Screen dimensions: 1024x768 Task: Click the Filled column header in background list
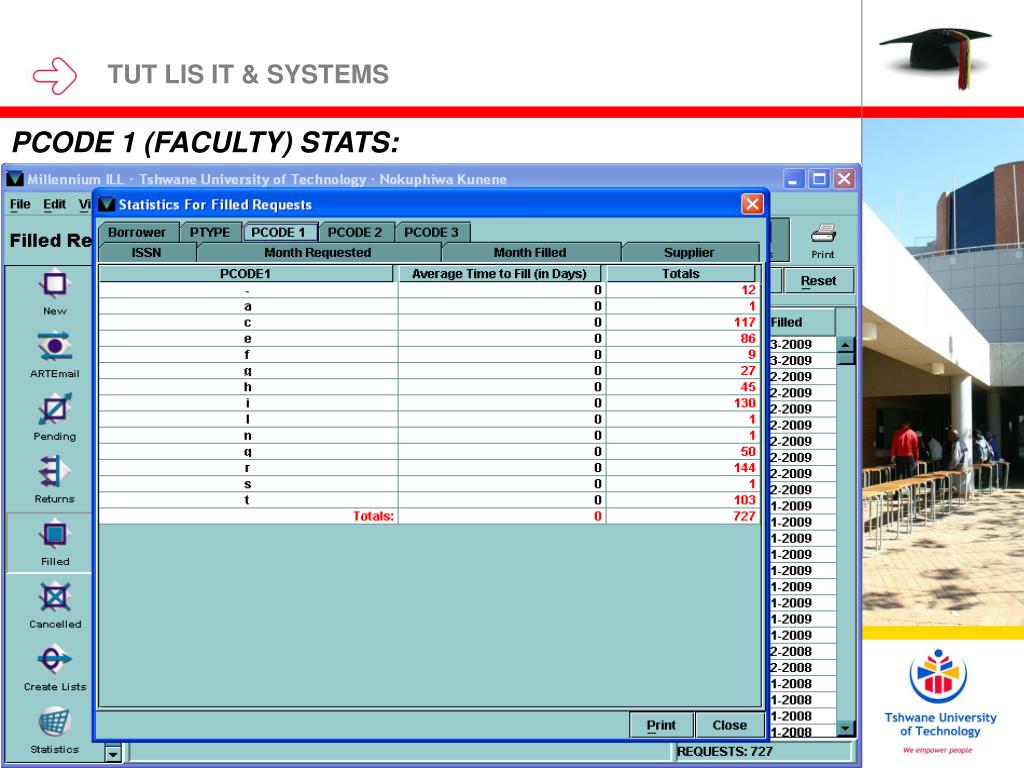[x=802, y=322]
